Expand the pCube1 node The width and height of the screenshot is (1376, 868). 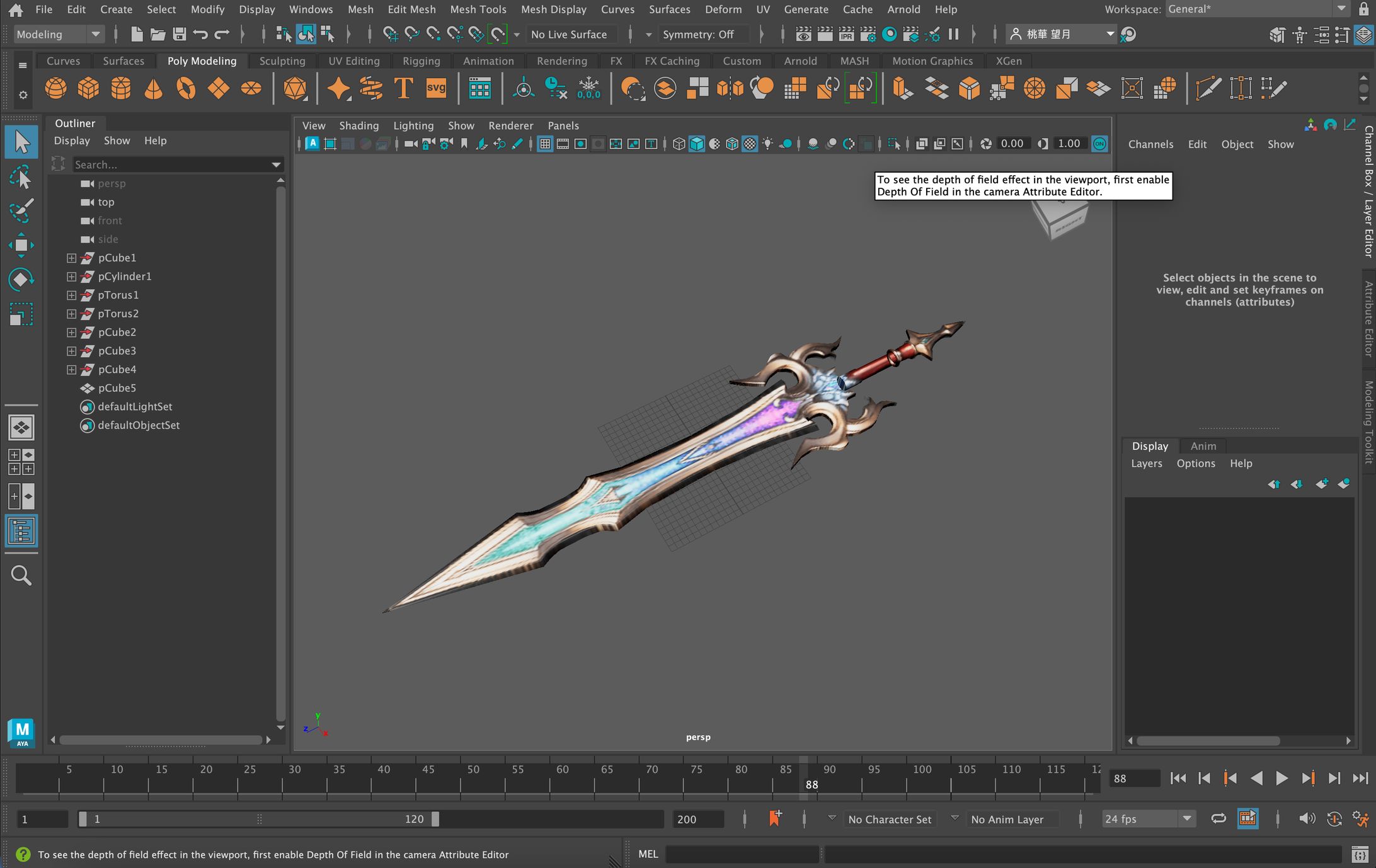click(71, 258)
